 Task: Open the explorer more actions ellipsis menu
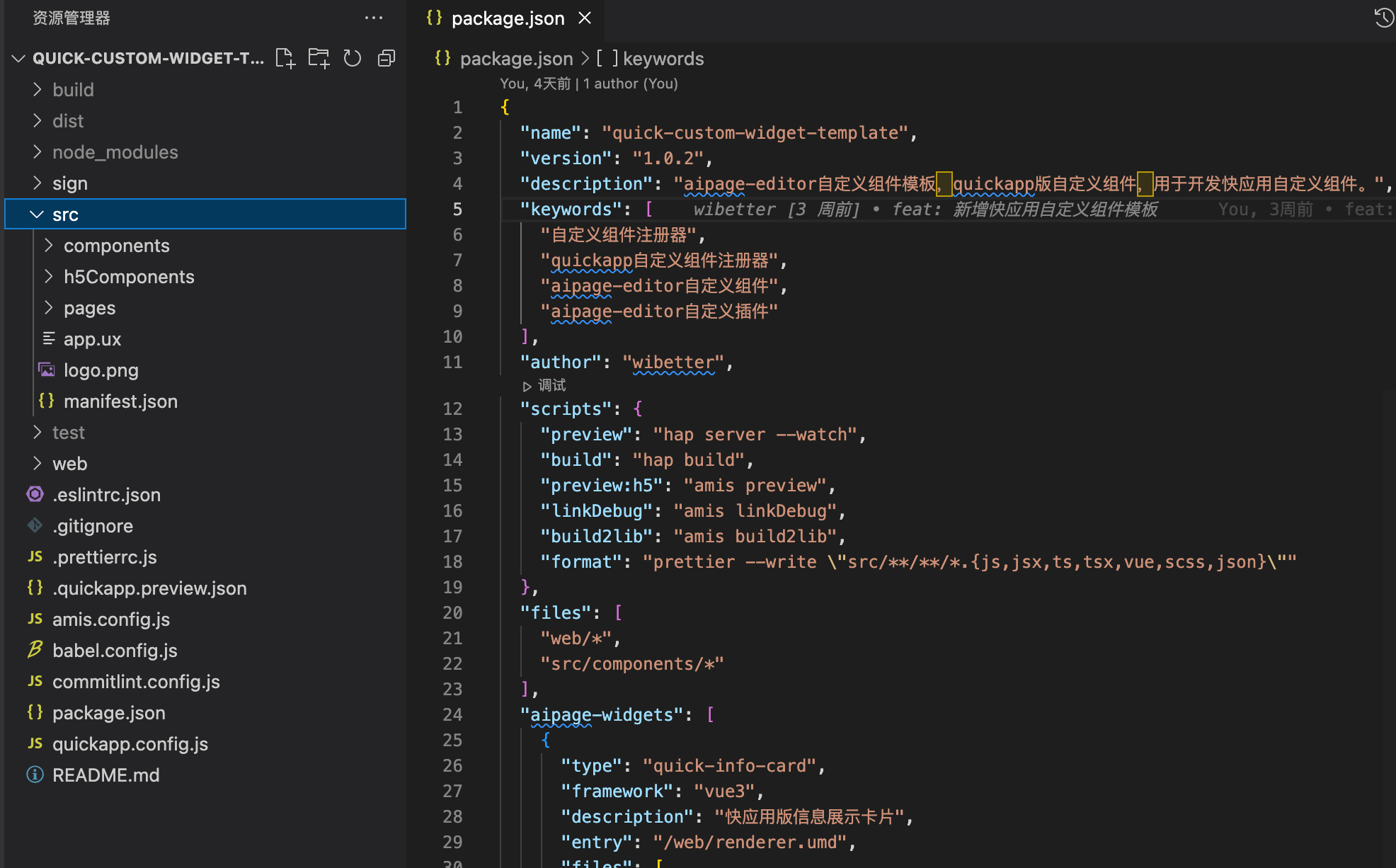coord(373,18)
